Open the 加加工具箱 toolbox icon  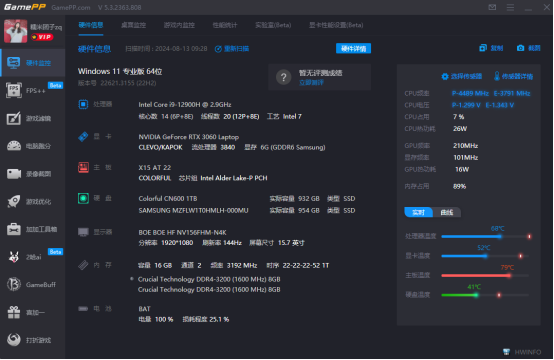pyautogui.click(x=14, y=229)
